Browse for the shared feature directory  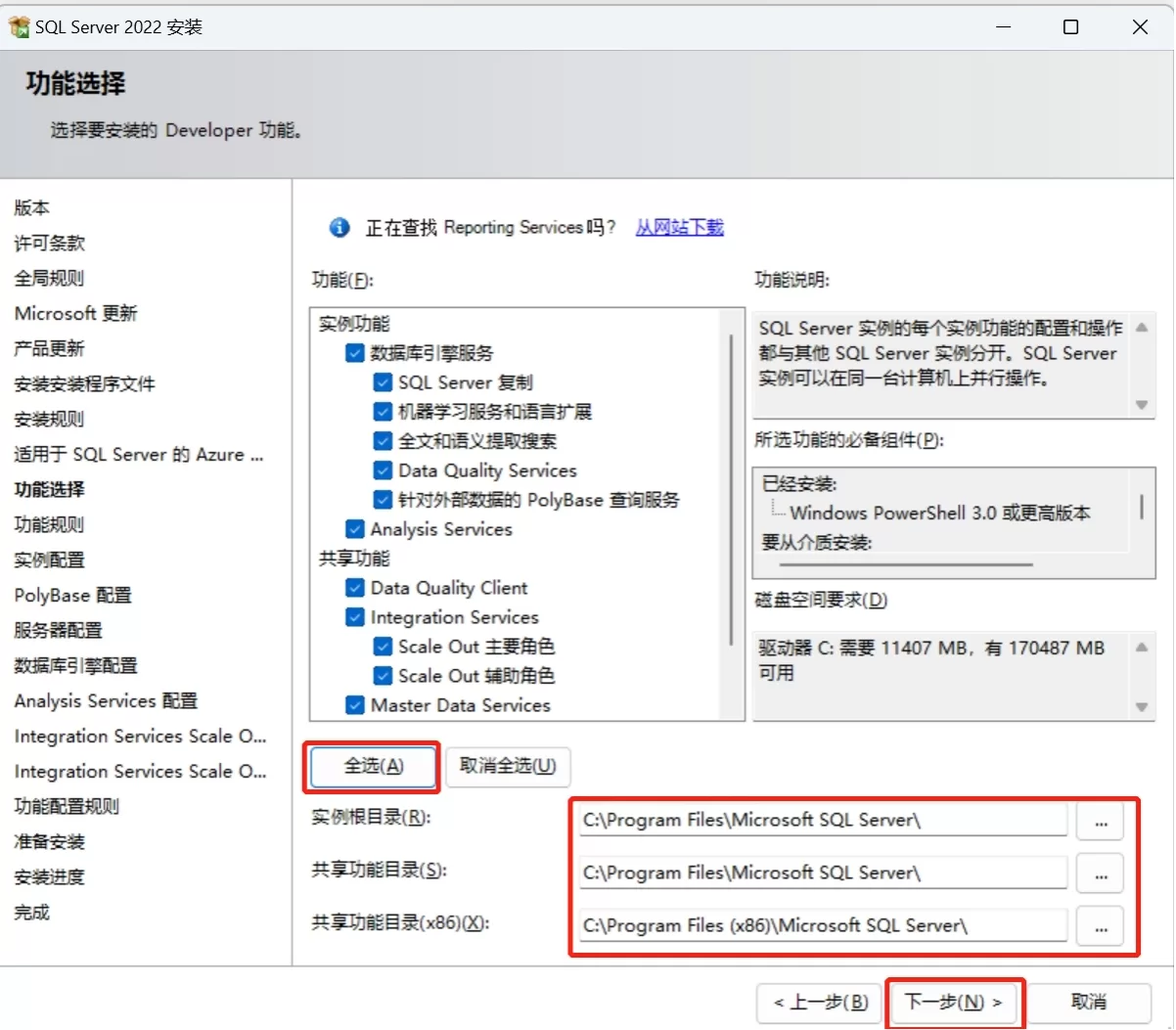point(1100,873)
